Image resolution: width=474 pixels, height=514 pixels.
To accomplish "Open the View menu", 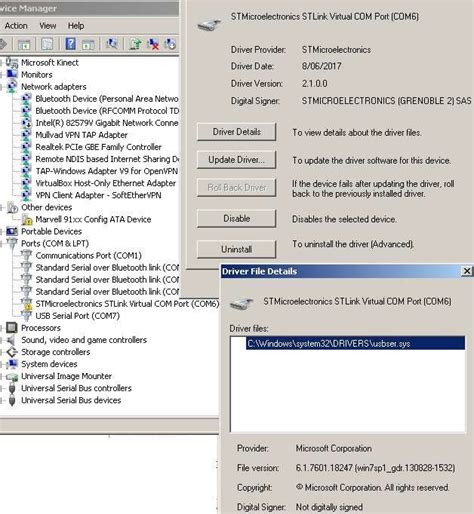I will pyautogui.click(x=48, y=26).
